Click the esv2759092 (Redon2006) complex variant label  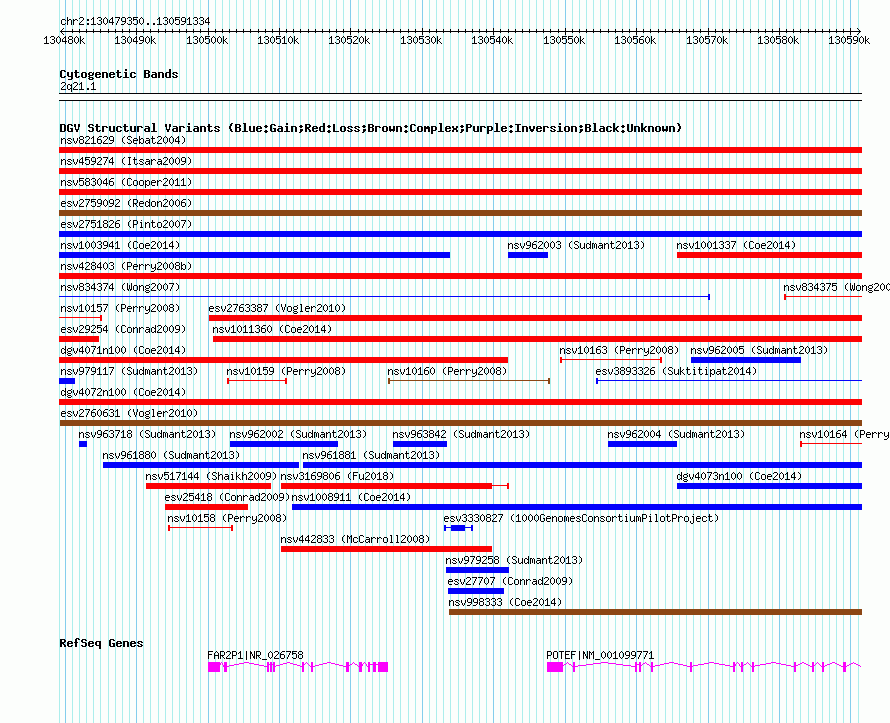tap(125, 203)
